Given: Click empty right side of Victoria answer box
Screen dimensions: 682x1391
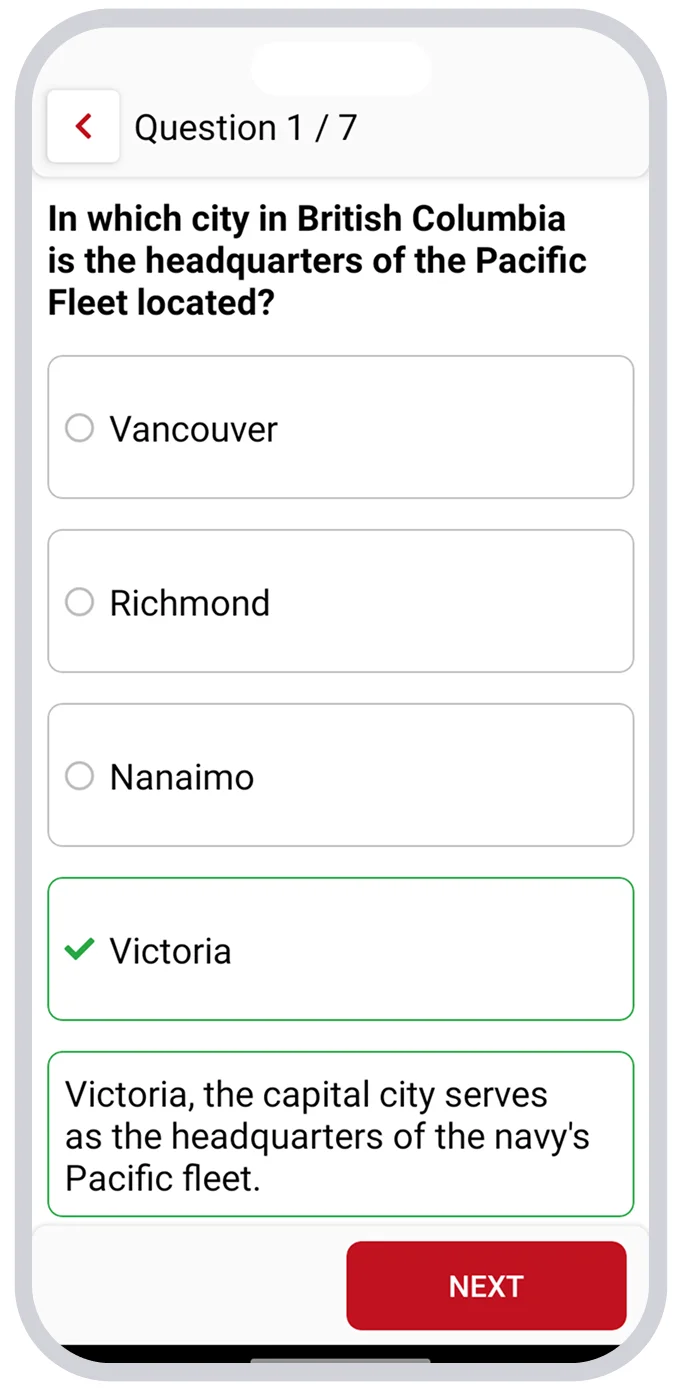Looking at the screenshot, I should click(500, 950).
